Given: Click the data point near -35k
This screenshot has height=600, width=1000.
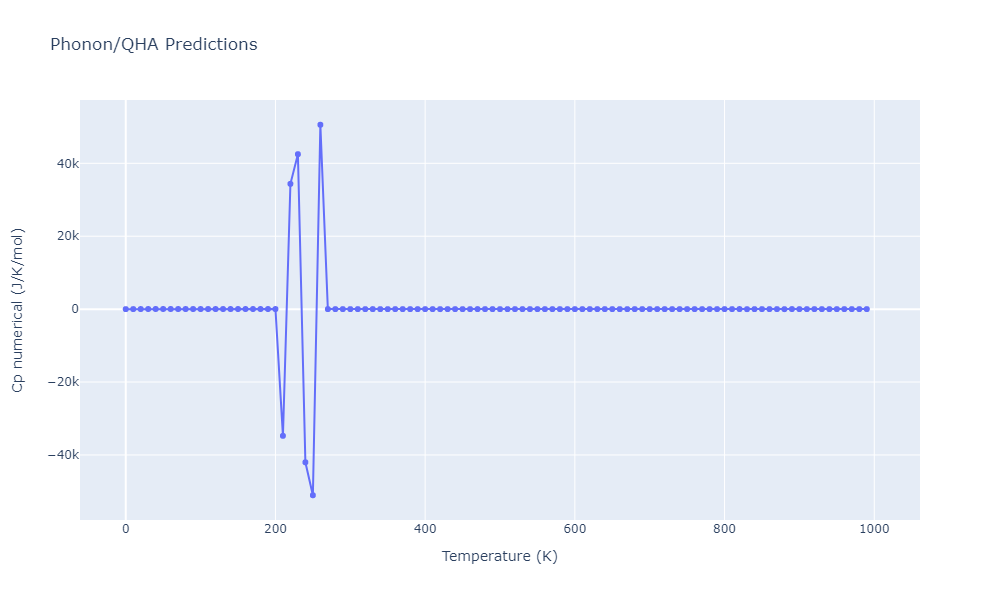Looking at the screenshot, I should click(x=282, y=436).
